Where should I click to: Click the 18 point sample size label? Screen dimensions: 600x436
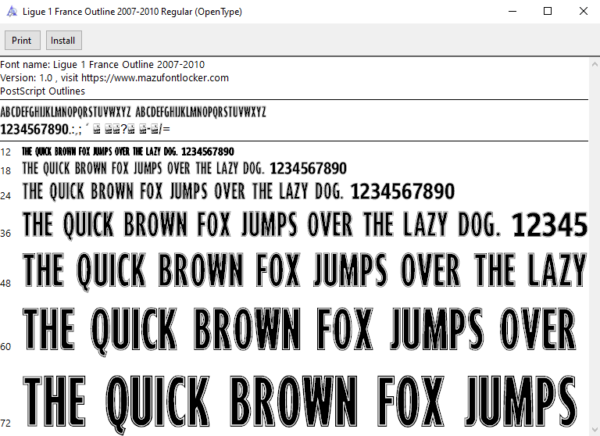6,171
